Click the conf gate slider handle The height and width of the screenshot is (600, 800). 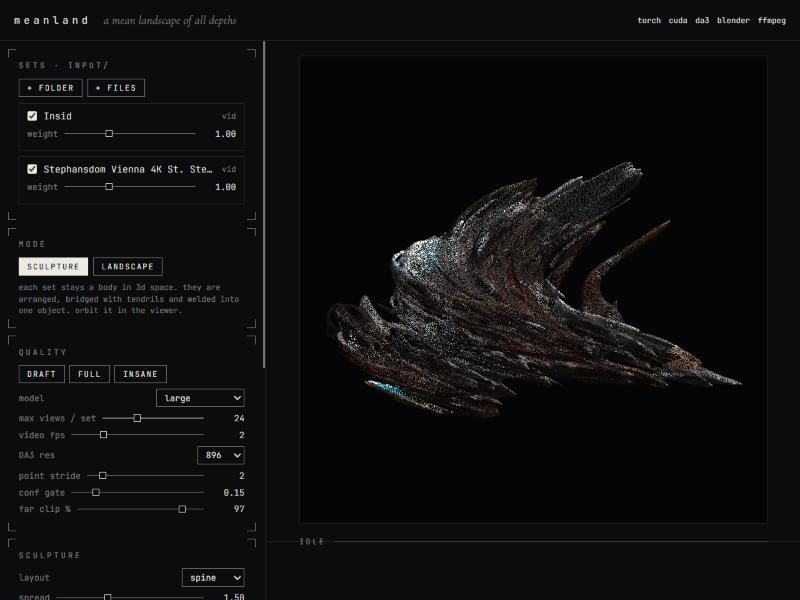click(95, 492)
